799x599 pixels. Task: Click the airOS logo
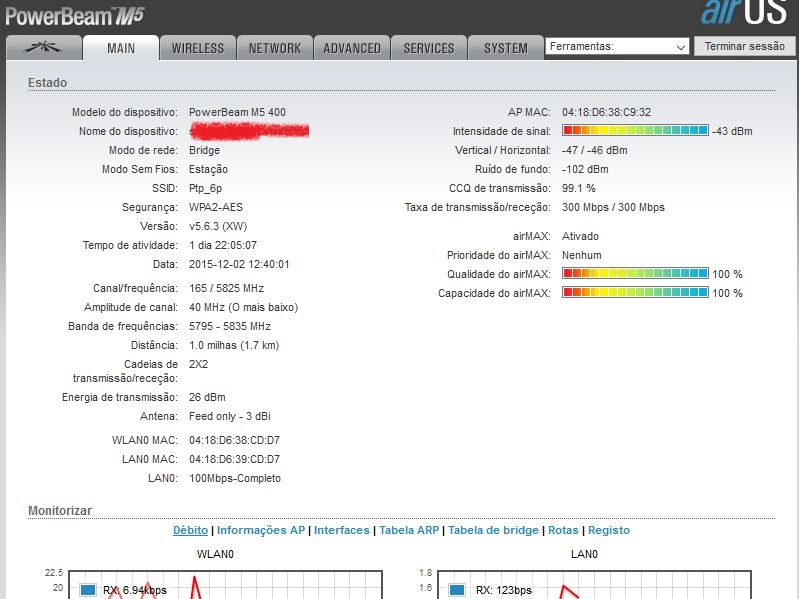pos(744,12)
